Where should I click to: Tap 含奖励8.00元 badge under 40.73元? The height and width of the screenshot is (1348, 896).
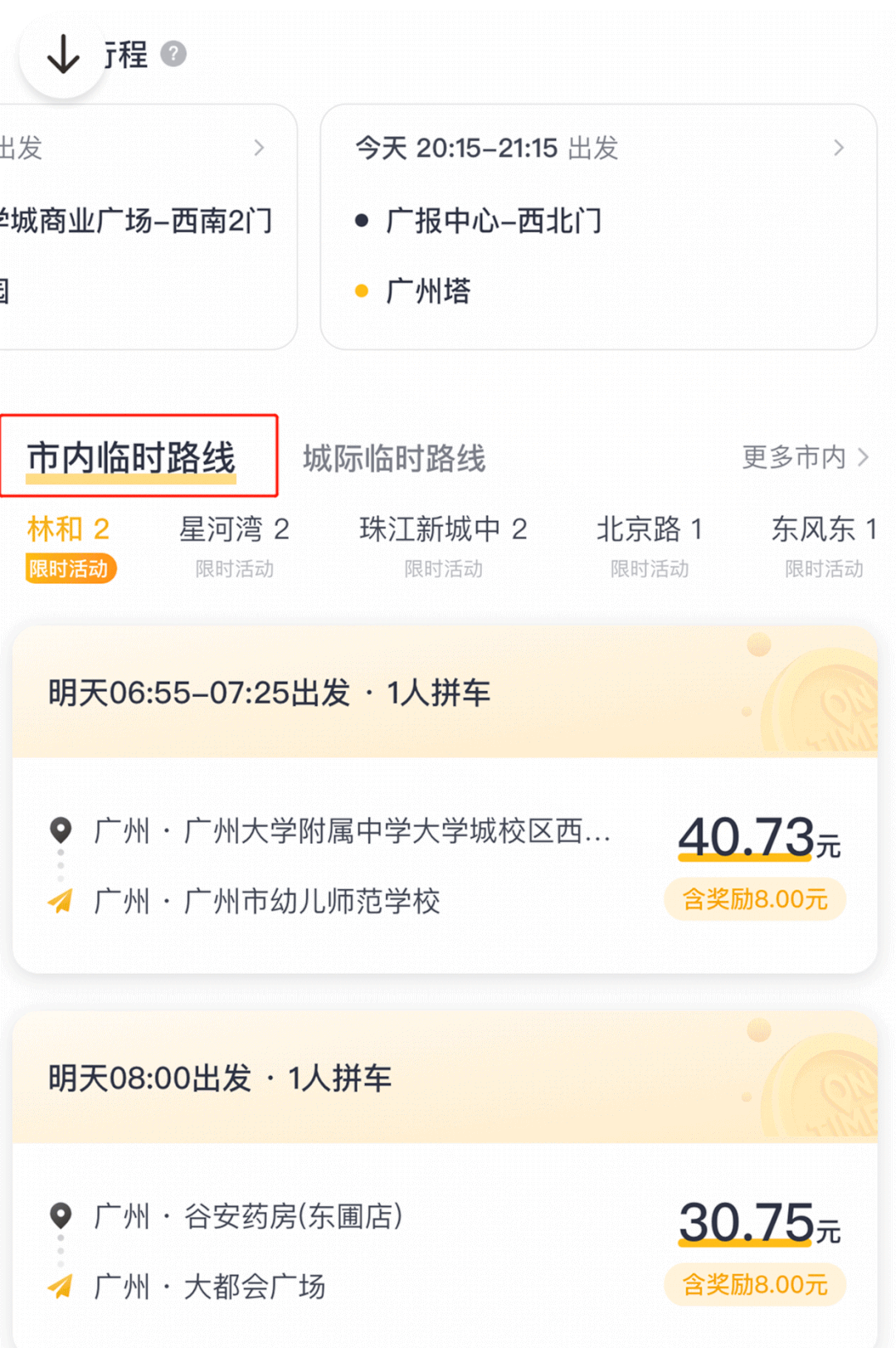tap(754, 899)
